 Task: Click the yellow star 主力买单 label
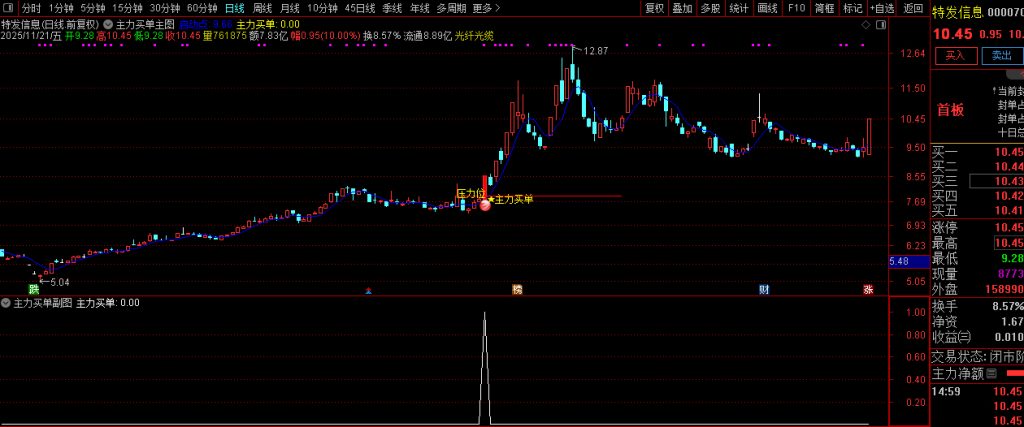[x=511, y=199]
